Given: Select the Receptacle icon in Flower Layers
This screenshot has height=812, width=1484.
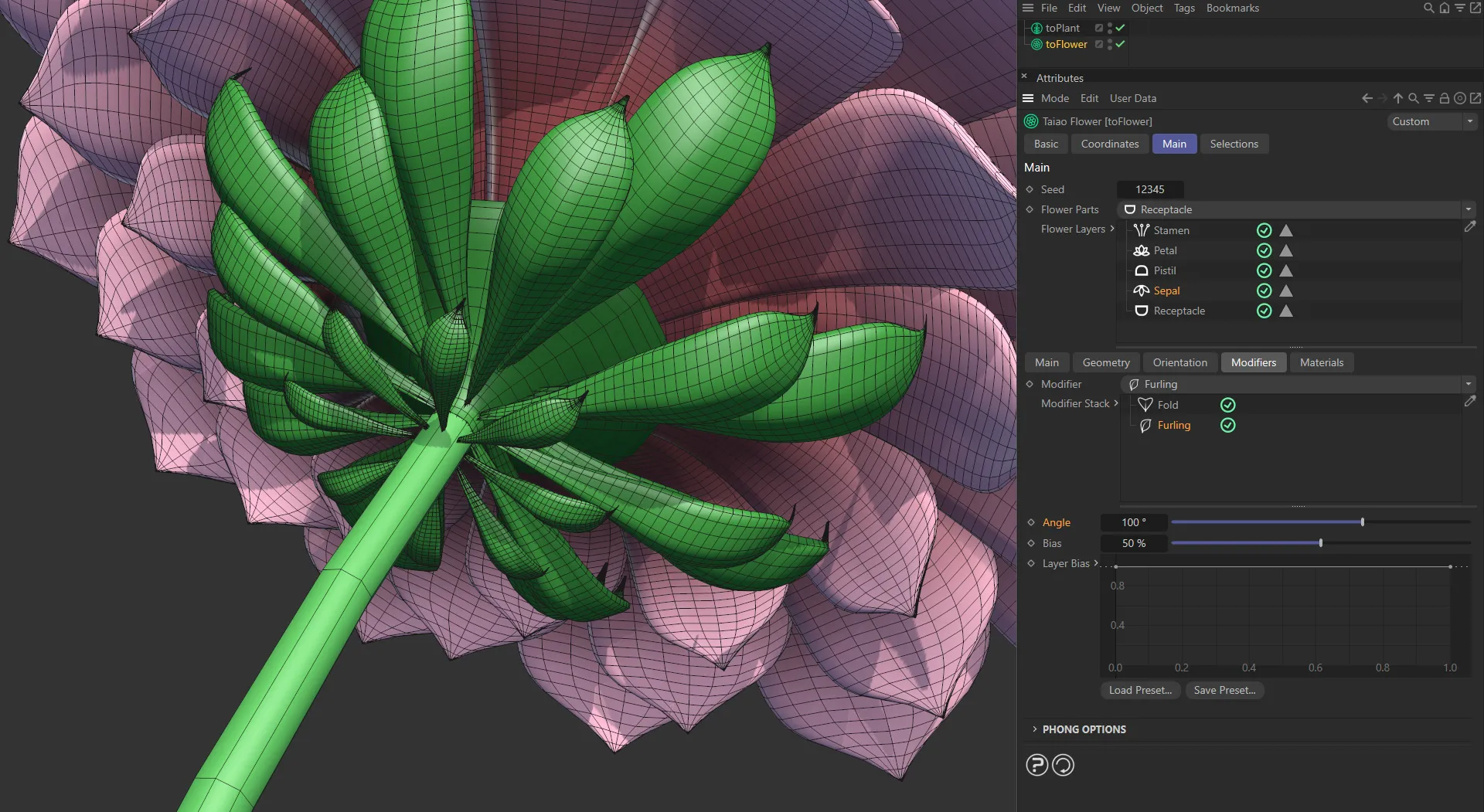Looking at the screenshot, I should pyautogui.click(x=1141, y=311).
